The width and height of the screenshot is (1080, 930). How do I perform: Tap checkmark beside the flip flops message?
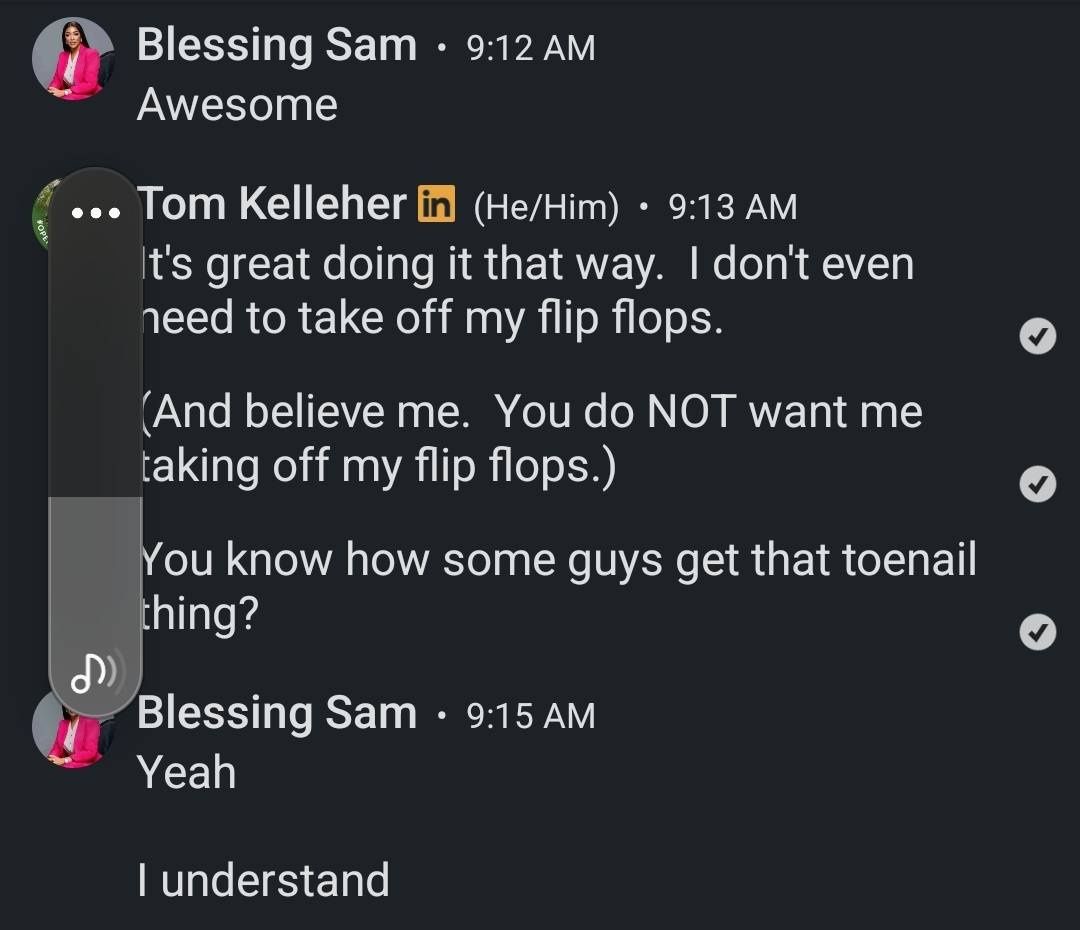coord(1037,337)
